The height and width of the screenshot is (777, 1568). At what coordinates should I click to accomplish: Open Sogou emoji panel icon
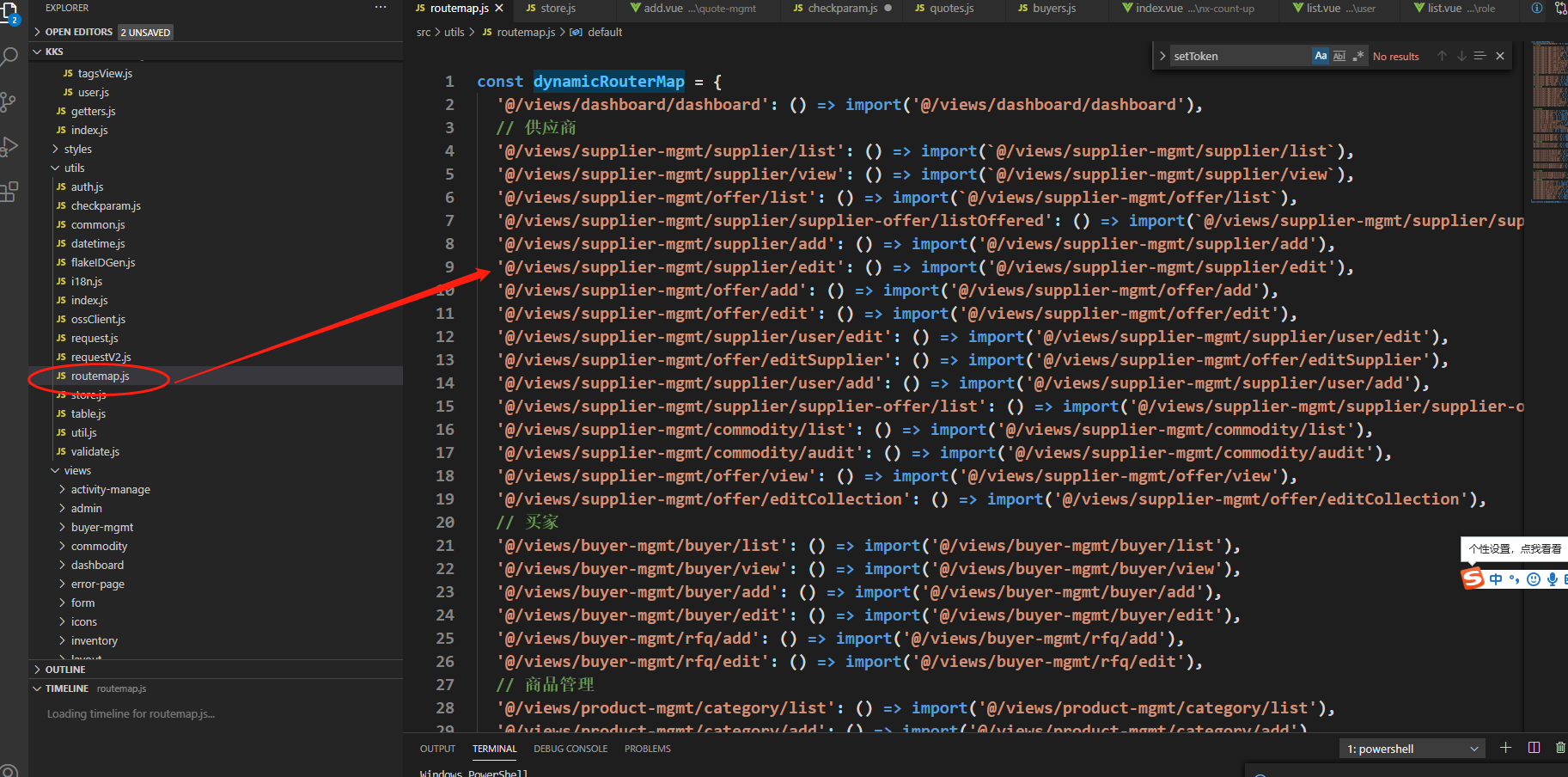(1534, 579)
